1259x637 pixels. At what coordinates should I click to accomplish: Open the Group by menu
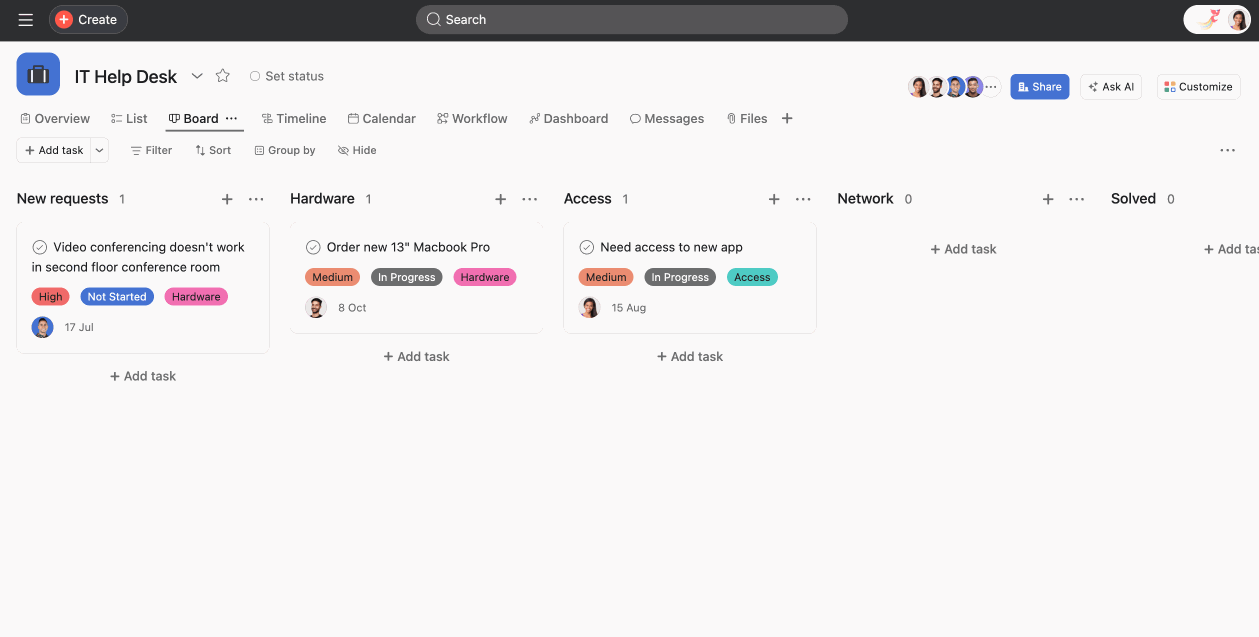[x=284, y=150]
